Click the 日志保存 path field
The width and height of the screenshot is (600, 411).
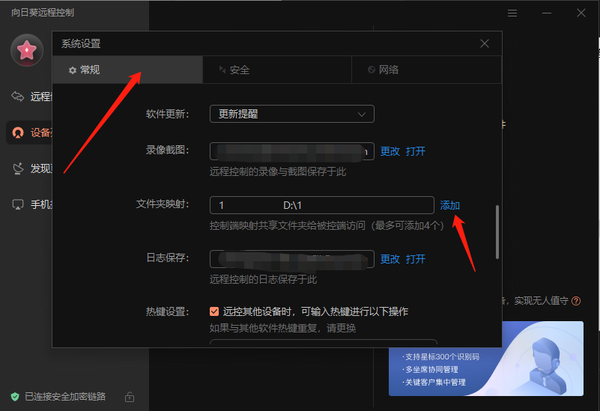[292, 259]
